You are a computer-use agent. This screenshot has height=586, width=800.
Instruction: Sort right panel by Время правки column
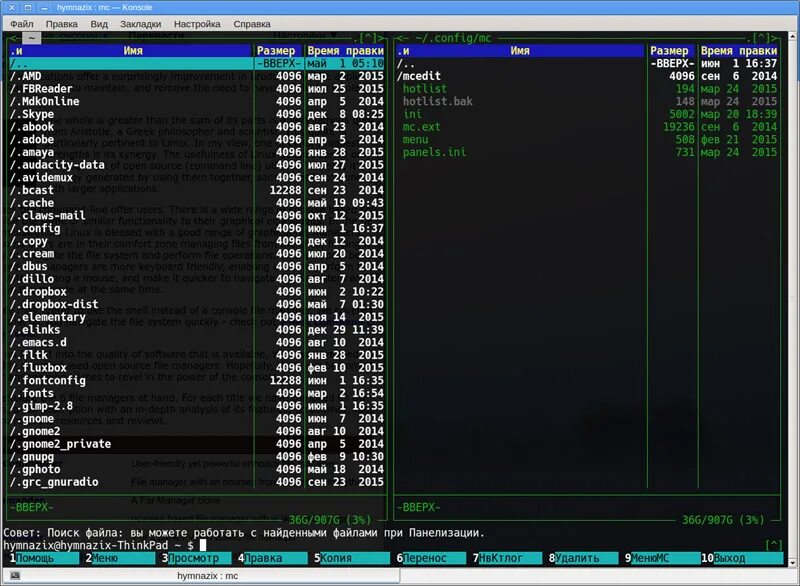click(x=738, y=50)
